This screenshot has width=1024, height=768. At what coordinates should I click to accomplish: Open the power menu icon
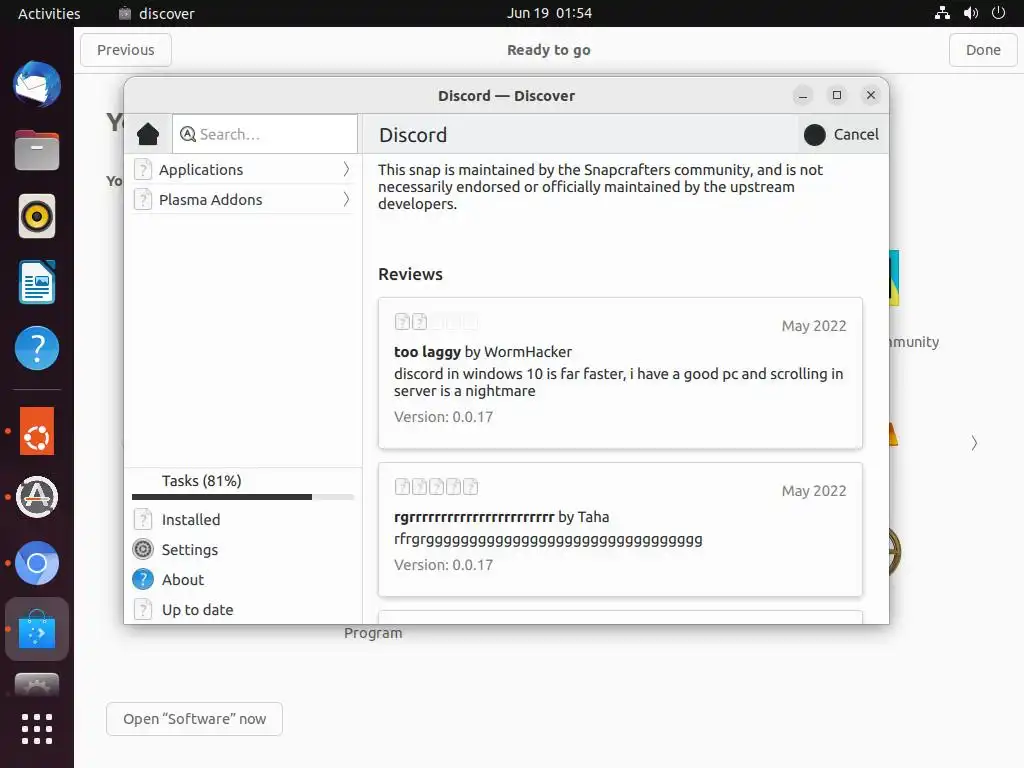[x=998, y=13]
